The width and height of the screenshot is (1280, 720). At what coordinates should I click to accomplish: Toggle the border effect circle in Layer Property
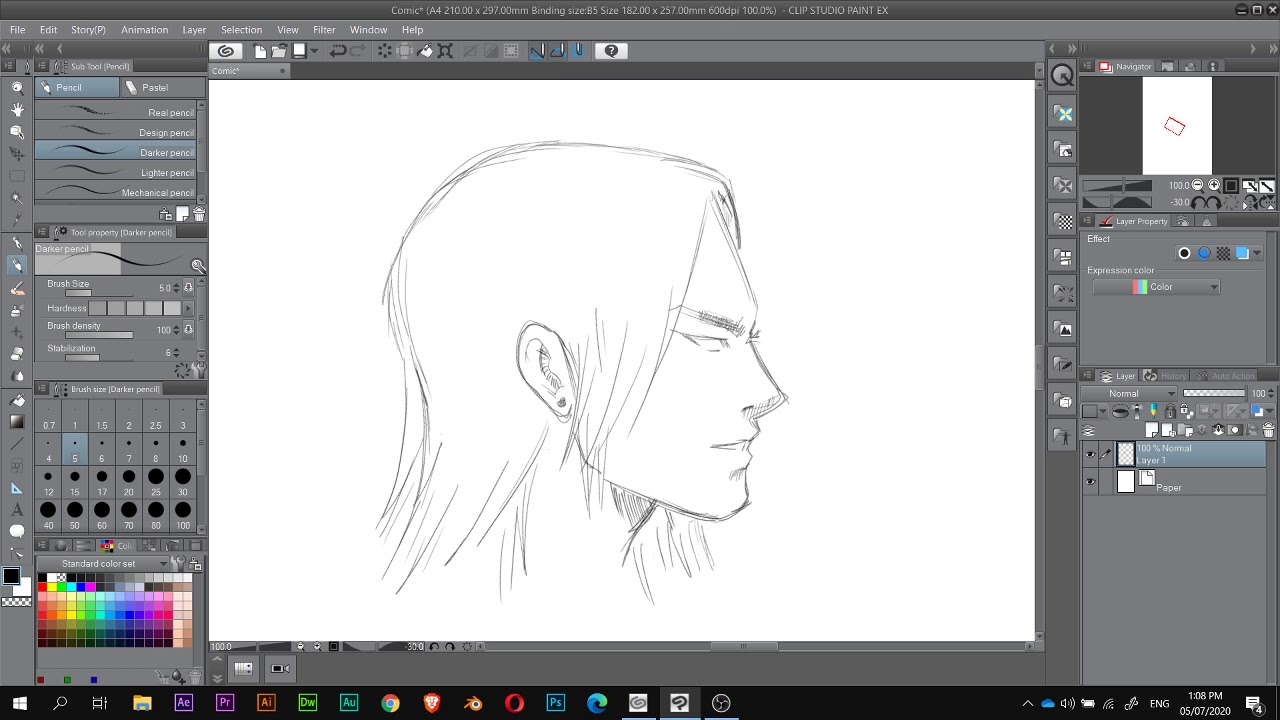coord(1185,253)
